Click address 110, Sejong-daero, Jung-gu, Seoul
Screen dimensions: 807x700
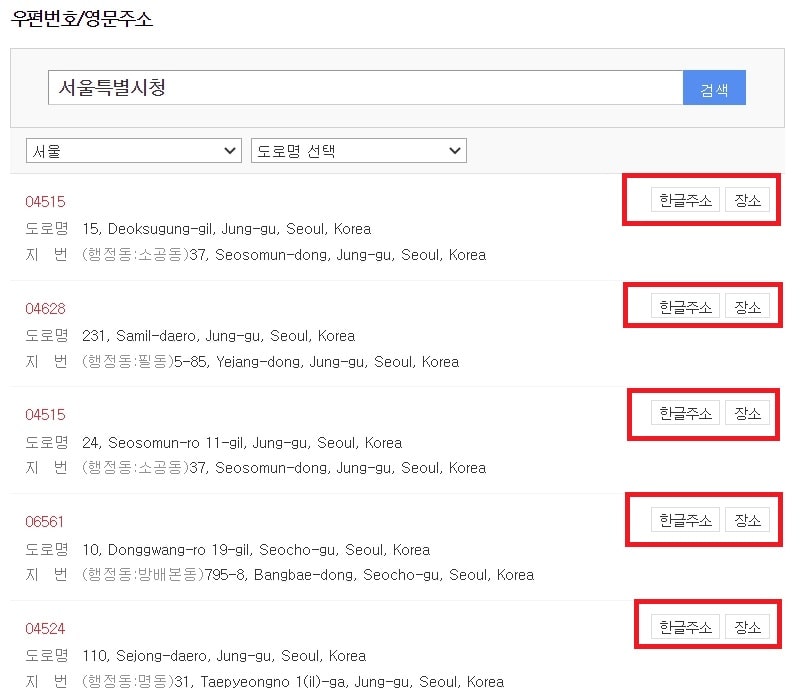click(x=224, y=656)
